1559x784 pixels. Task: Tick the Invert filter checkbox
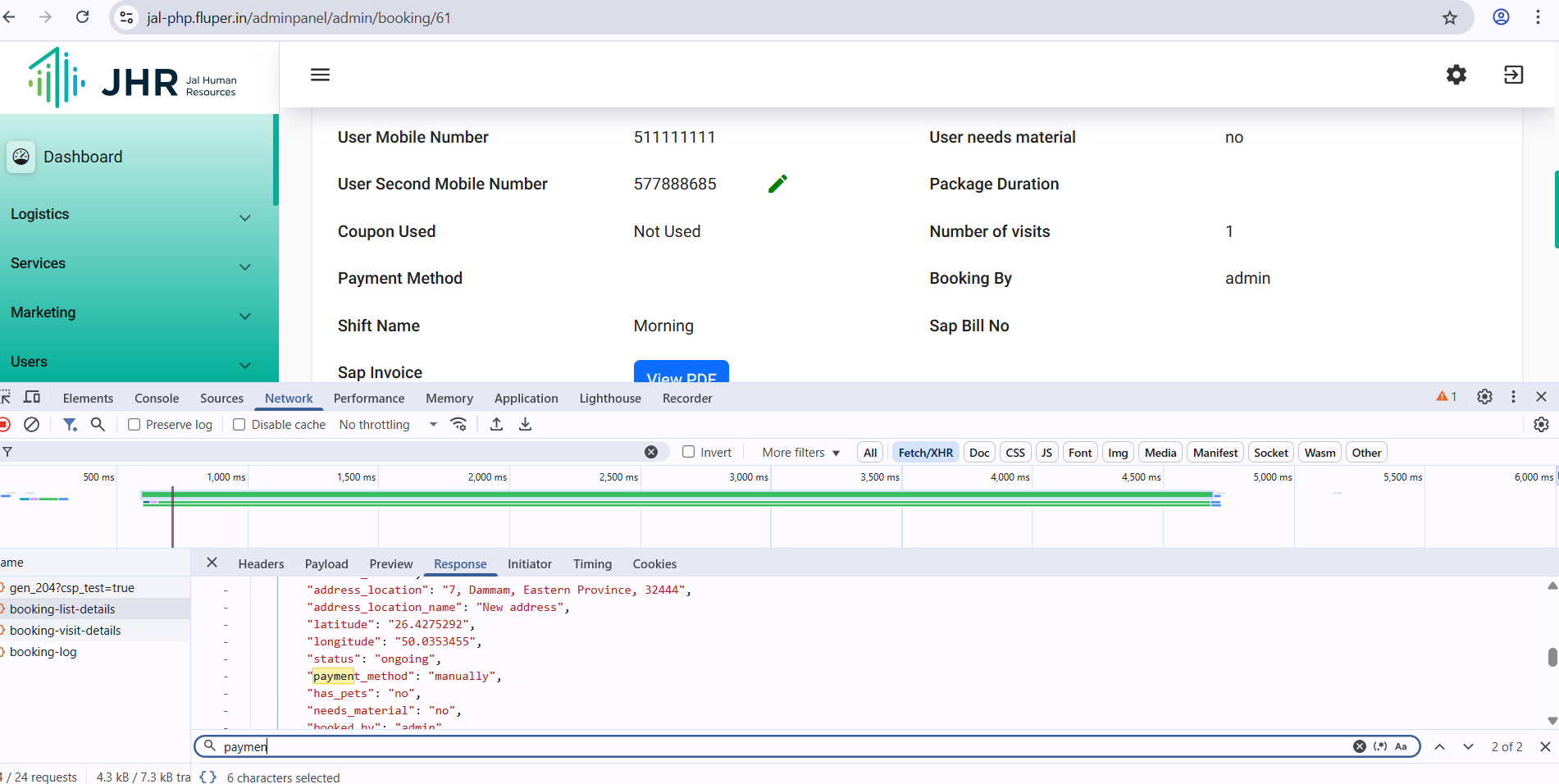coord(689,452)
